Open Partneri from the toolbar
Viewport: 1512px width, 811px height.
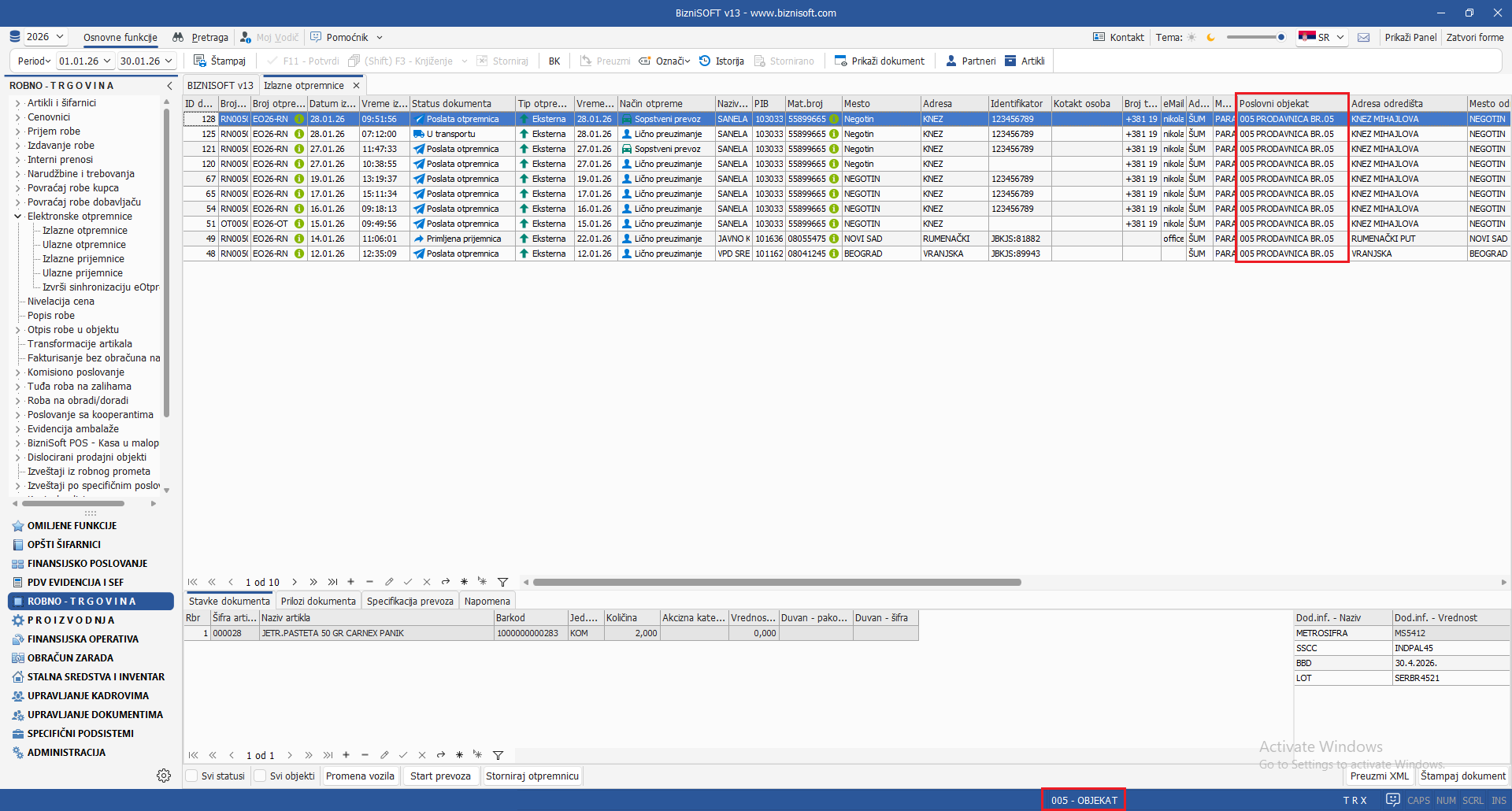[x=951, y=61]
